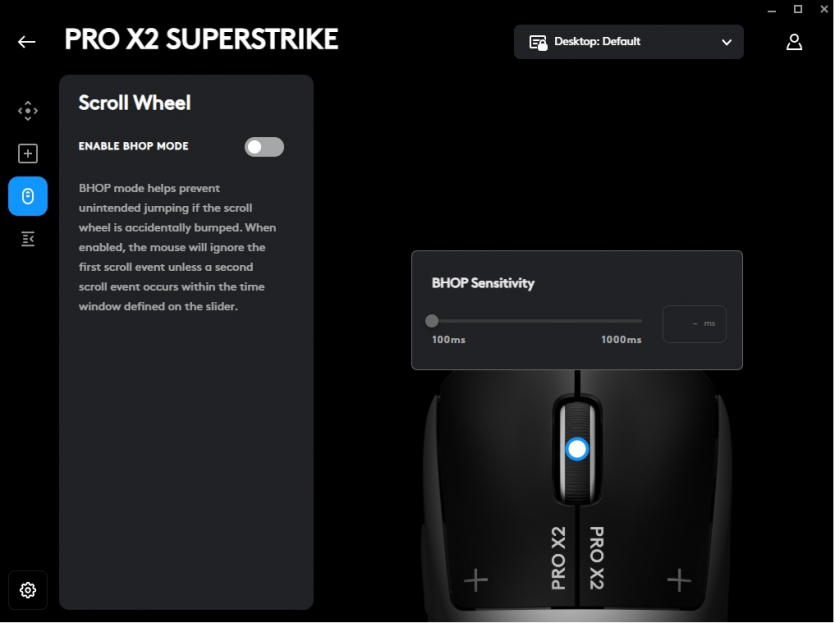Screen dimensions: 835x623
Task: Select the assignments plus-square sidebar icon
Action: 28,153
